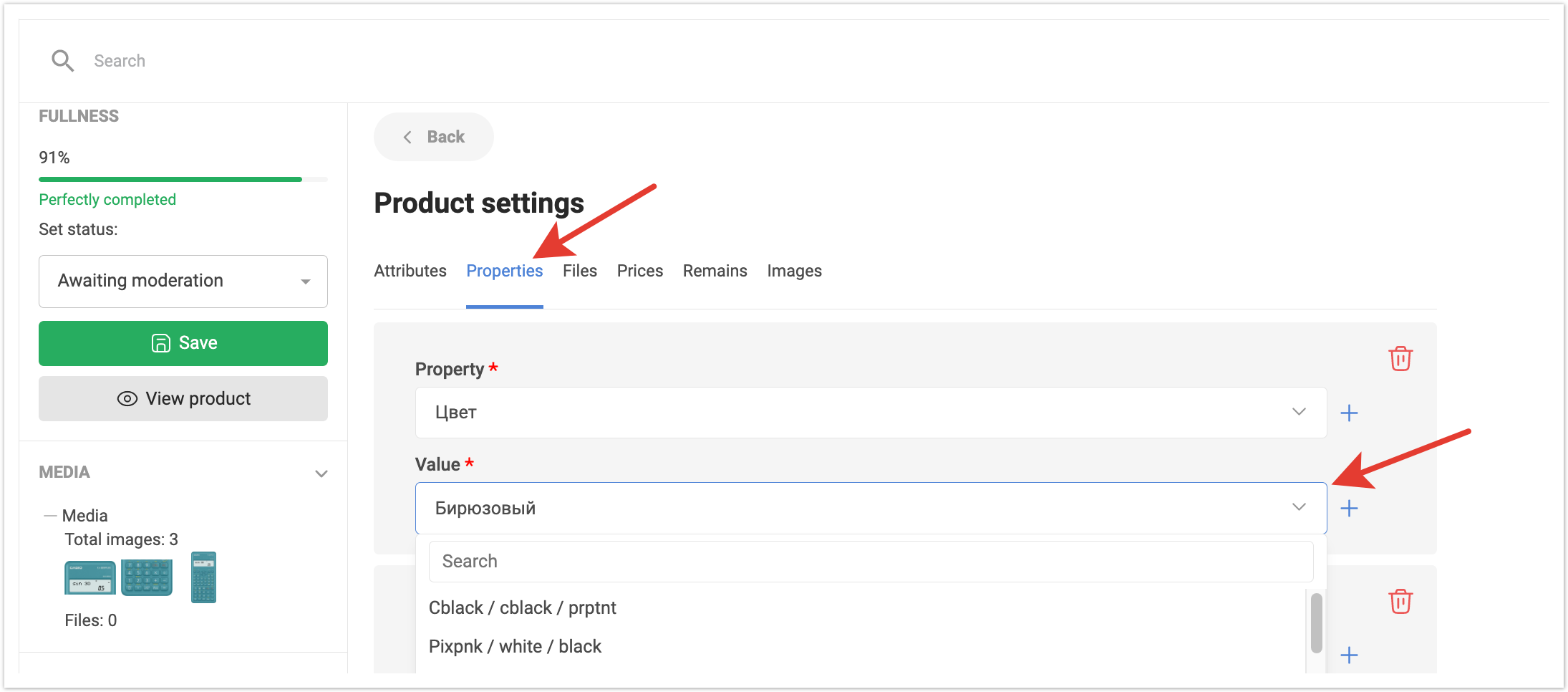This screenshot has width=1568, height=692.
Task: Go to the Images tab
Action: click(x=794, y=271)
